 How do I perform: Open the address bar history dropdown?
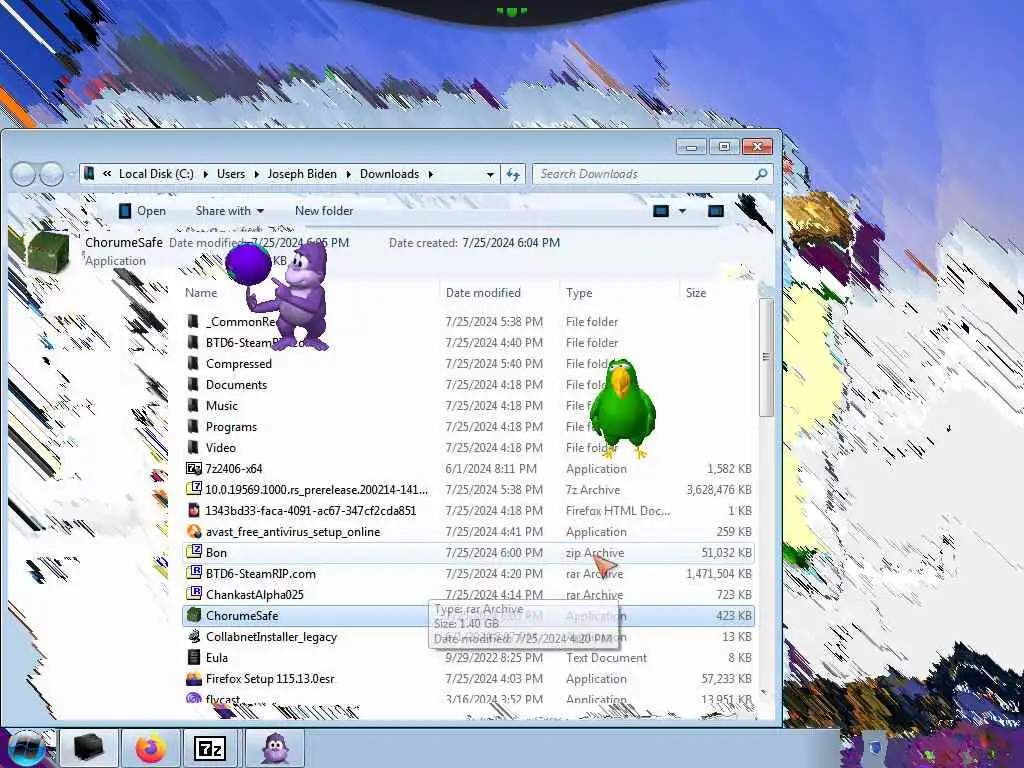[490, 174]
